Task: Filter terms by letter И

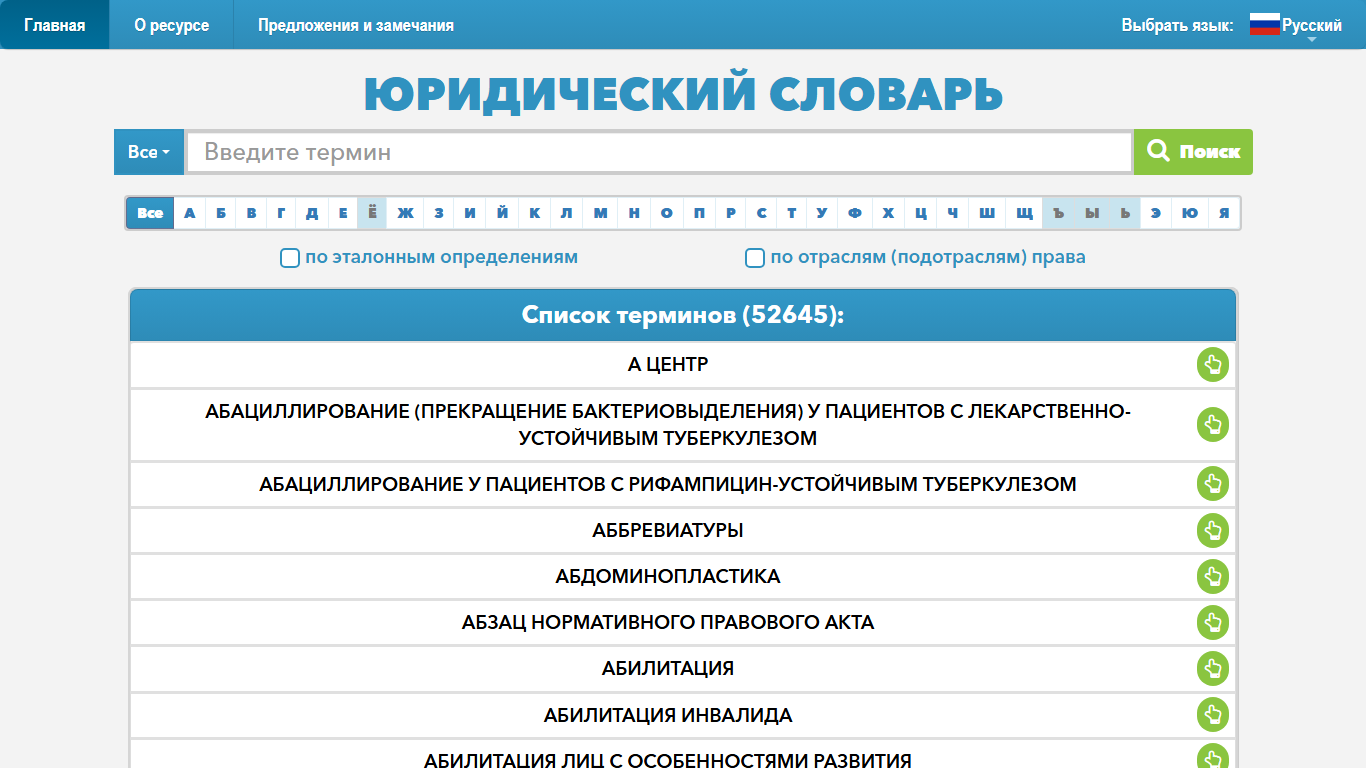Action: [x=470, y=213]
